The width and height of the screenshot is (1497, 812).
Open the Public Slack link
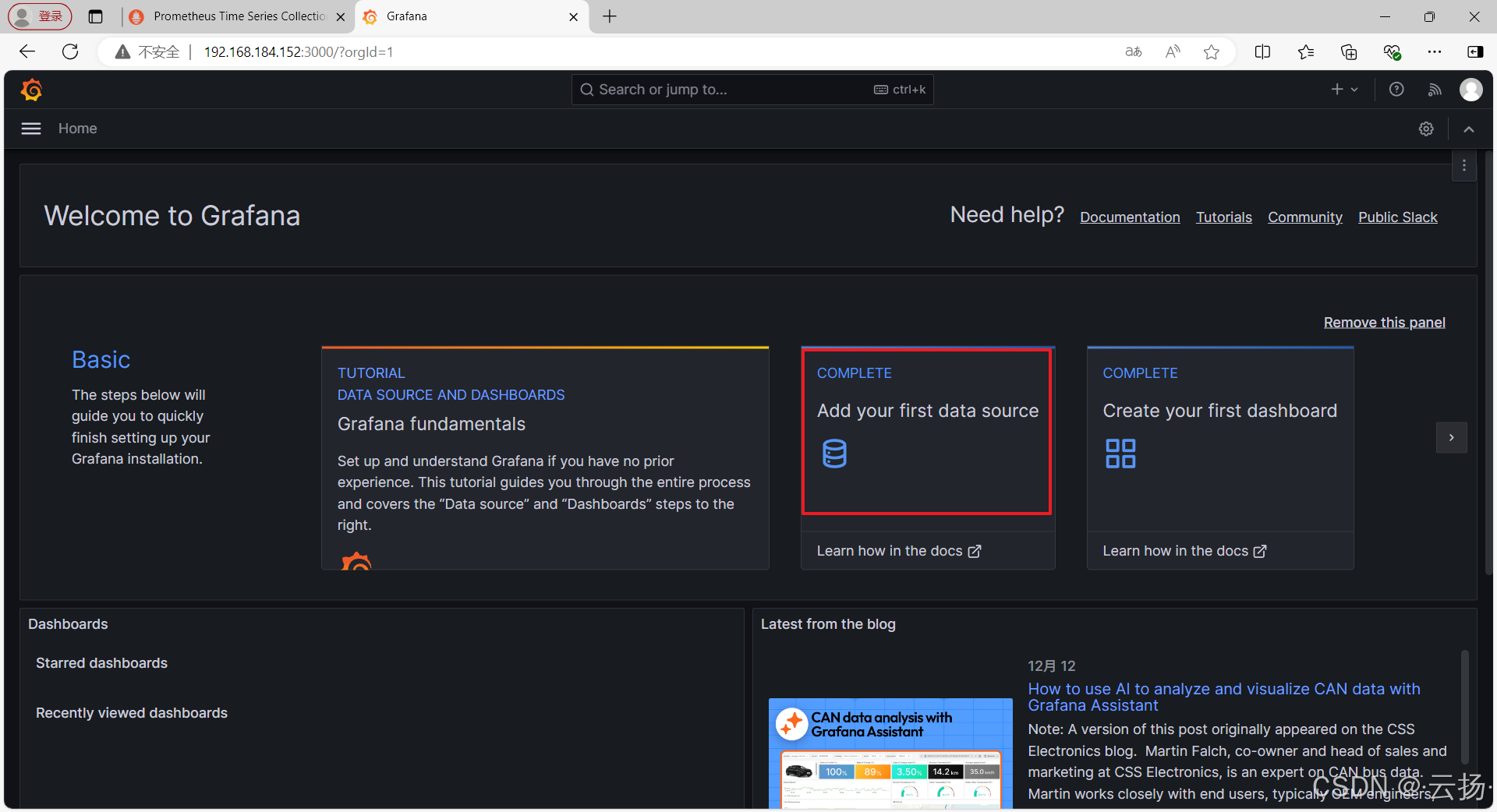1398,217
